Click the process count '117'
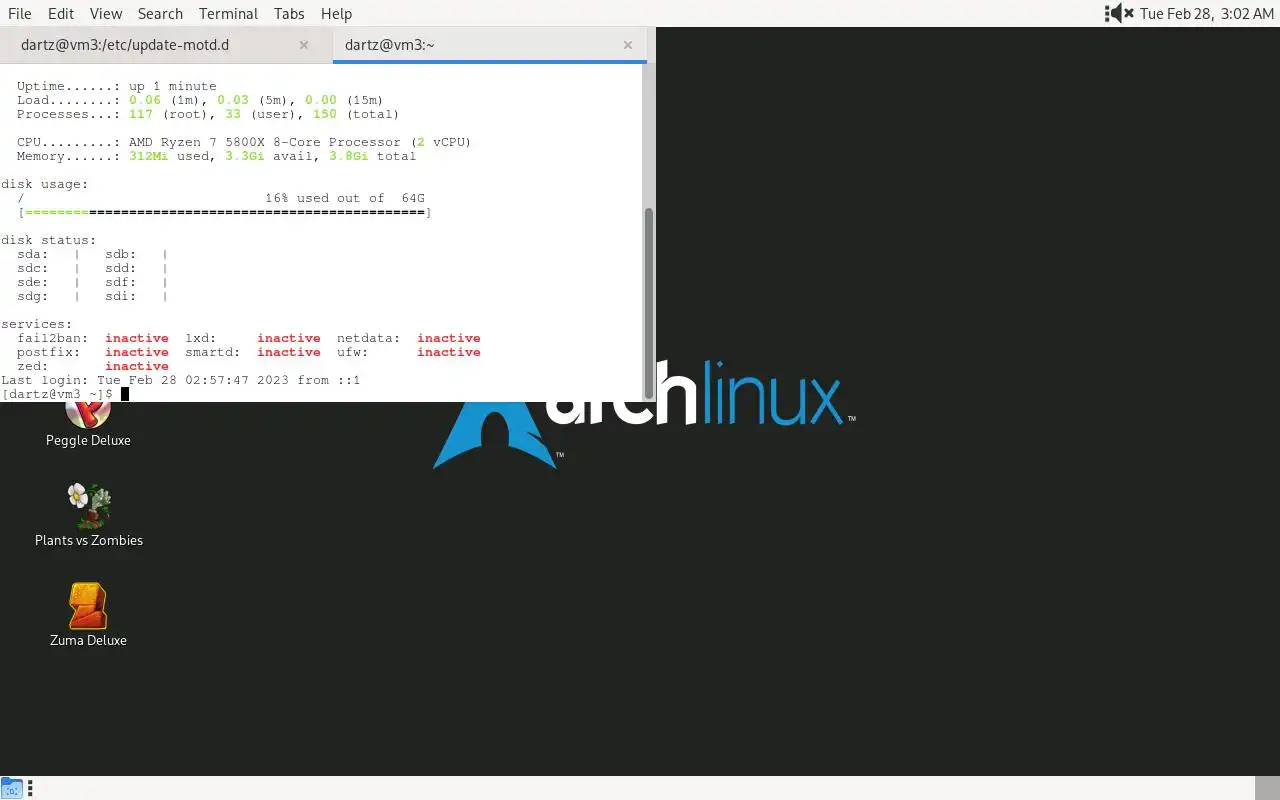The width and height of the screenshot is (1280, 800). 141,114
